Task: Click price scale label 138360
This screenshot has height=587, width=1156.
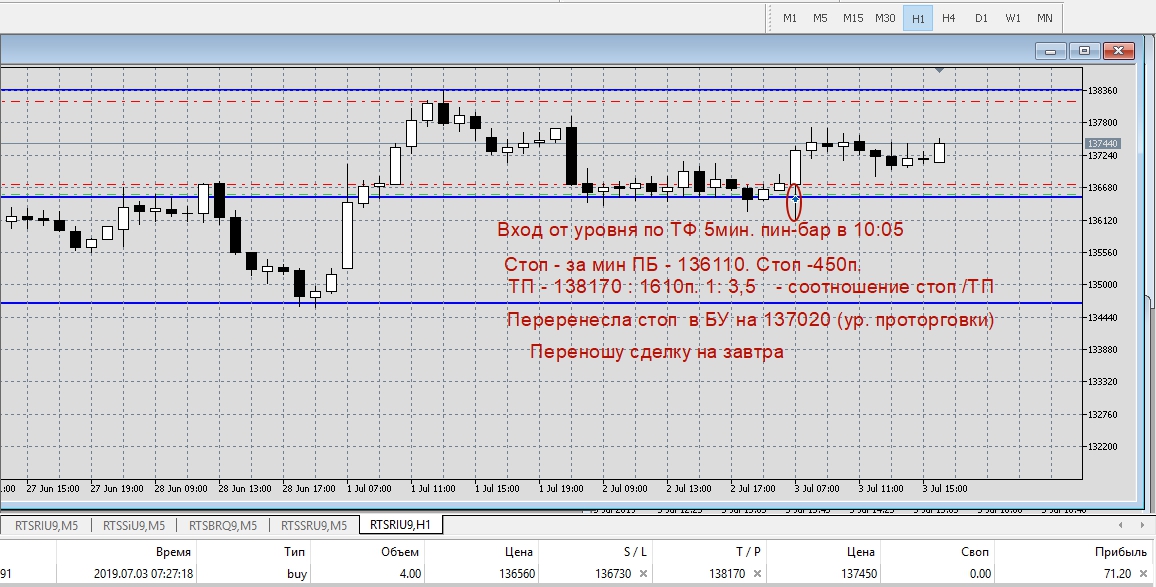Action: [1102, 90]
